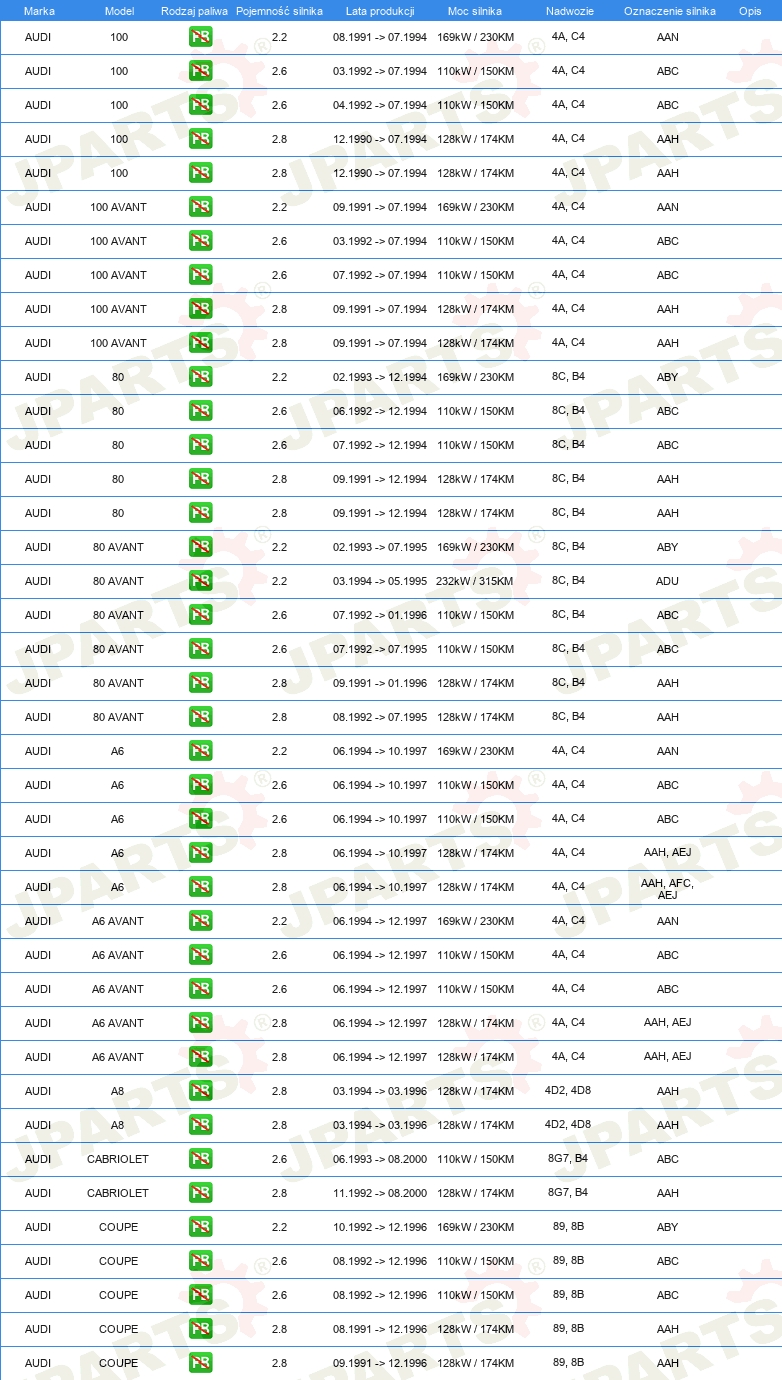Select the 232kW / 315KM power cell

point(474,582)
